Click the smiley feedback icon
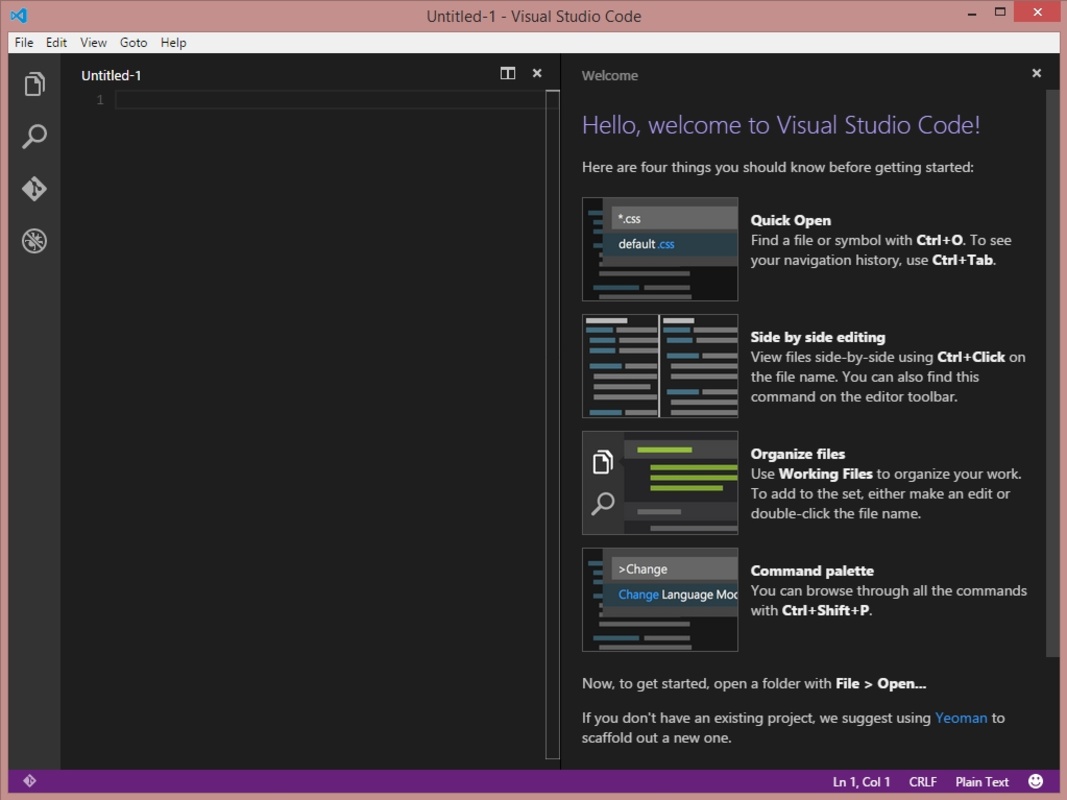1067x800 pixels. (1036, 781)
